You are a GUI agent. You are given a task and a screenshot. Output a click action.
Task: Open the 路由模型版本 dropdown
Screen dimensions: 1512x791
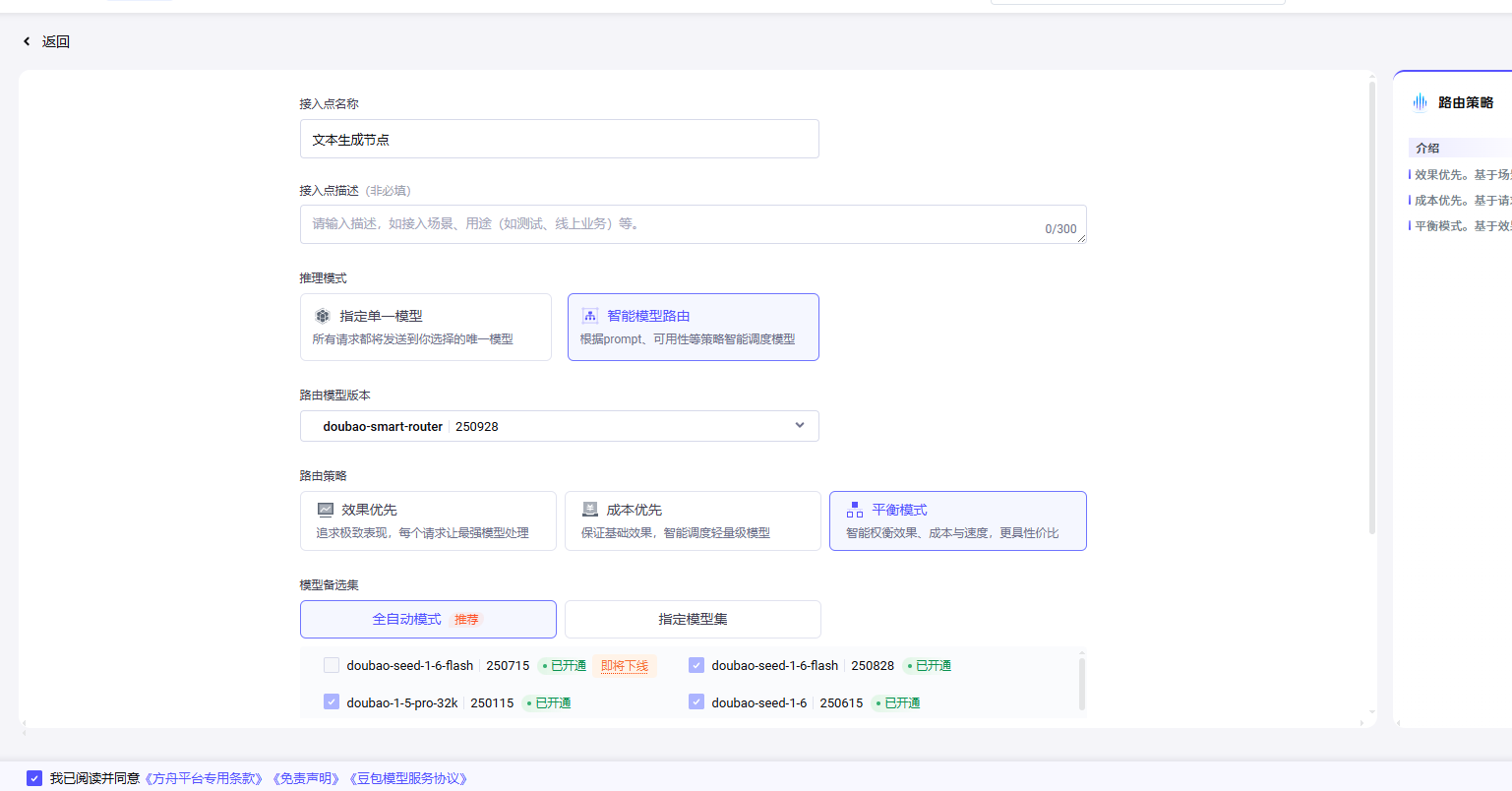click(559, 426)
